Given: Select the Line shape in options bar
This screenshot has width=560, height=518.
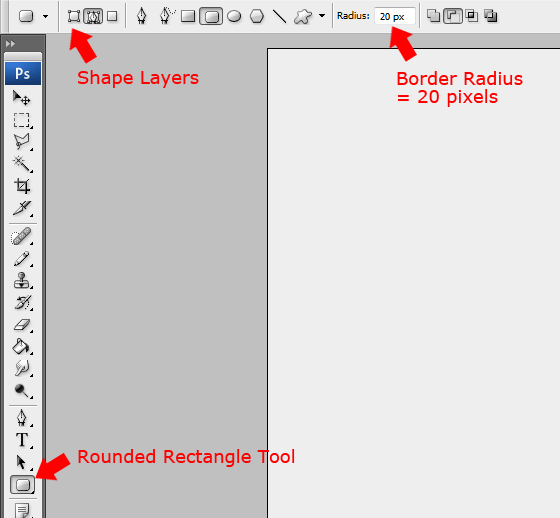Looking at the screenshot, I should (279, 16).
